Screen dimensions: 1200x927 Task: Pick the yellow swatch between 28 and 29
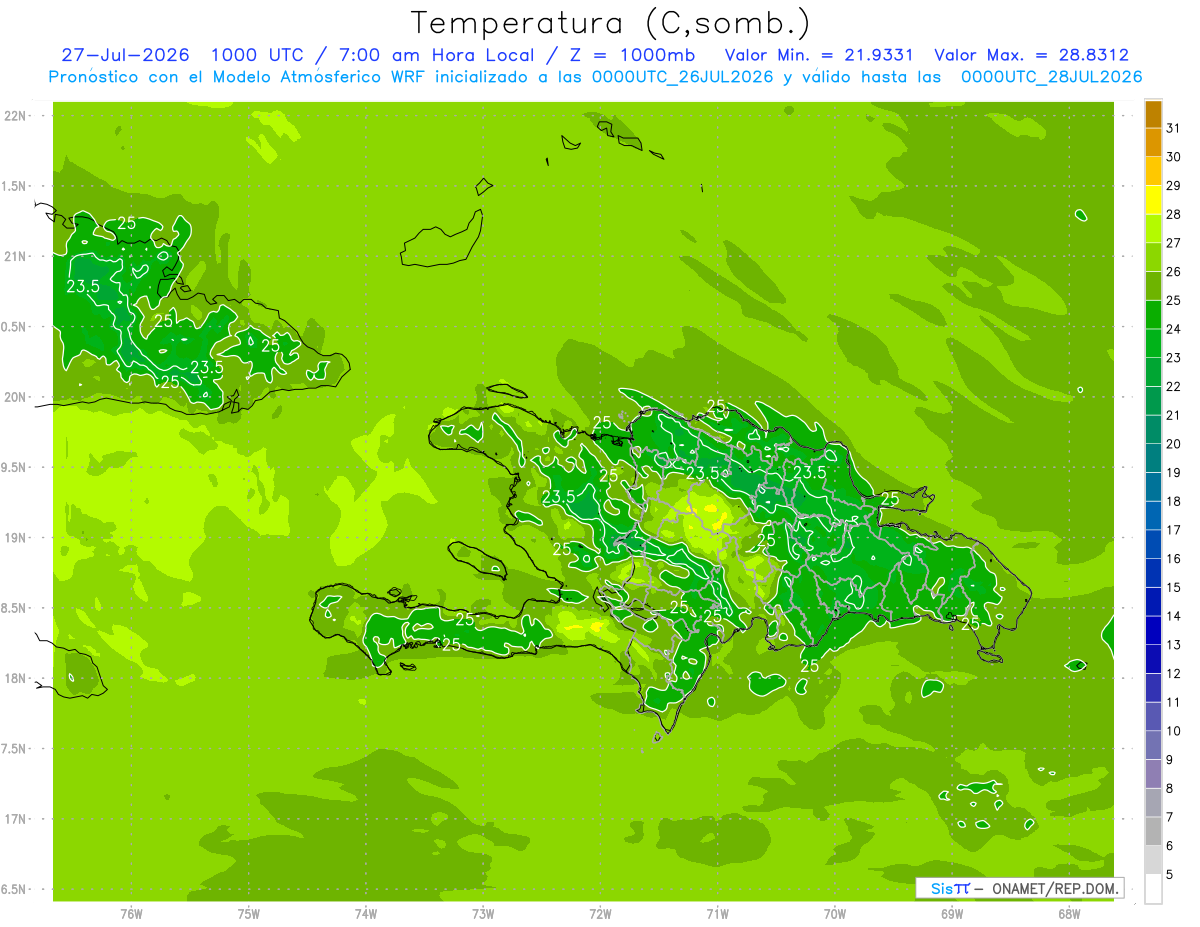1153,199
